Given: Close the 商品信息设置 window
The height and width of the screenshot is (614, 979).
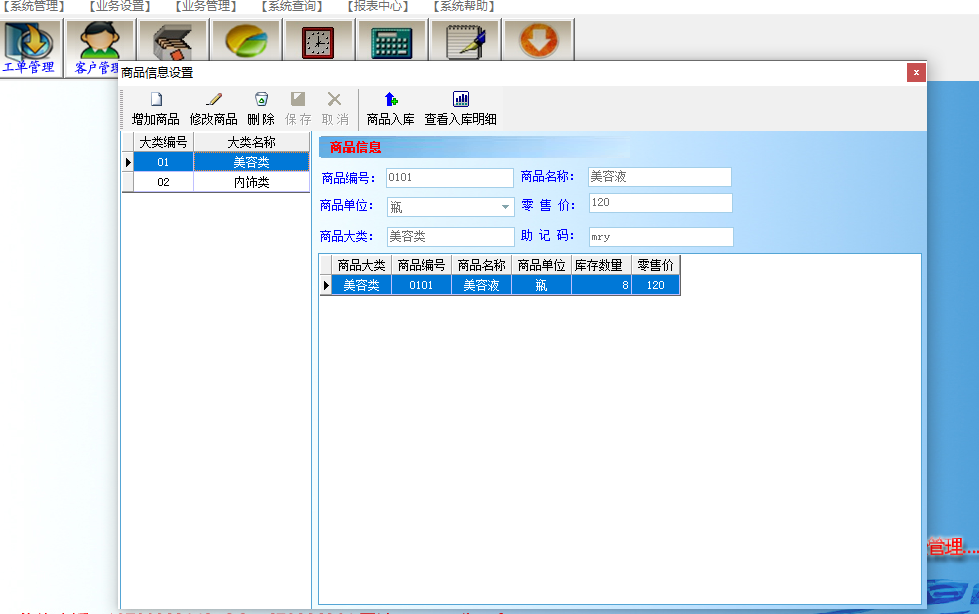Looking at the screenshot, I should click(916, 72).
